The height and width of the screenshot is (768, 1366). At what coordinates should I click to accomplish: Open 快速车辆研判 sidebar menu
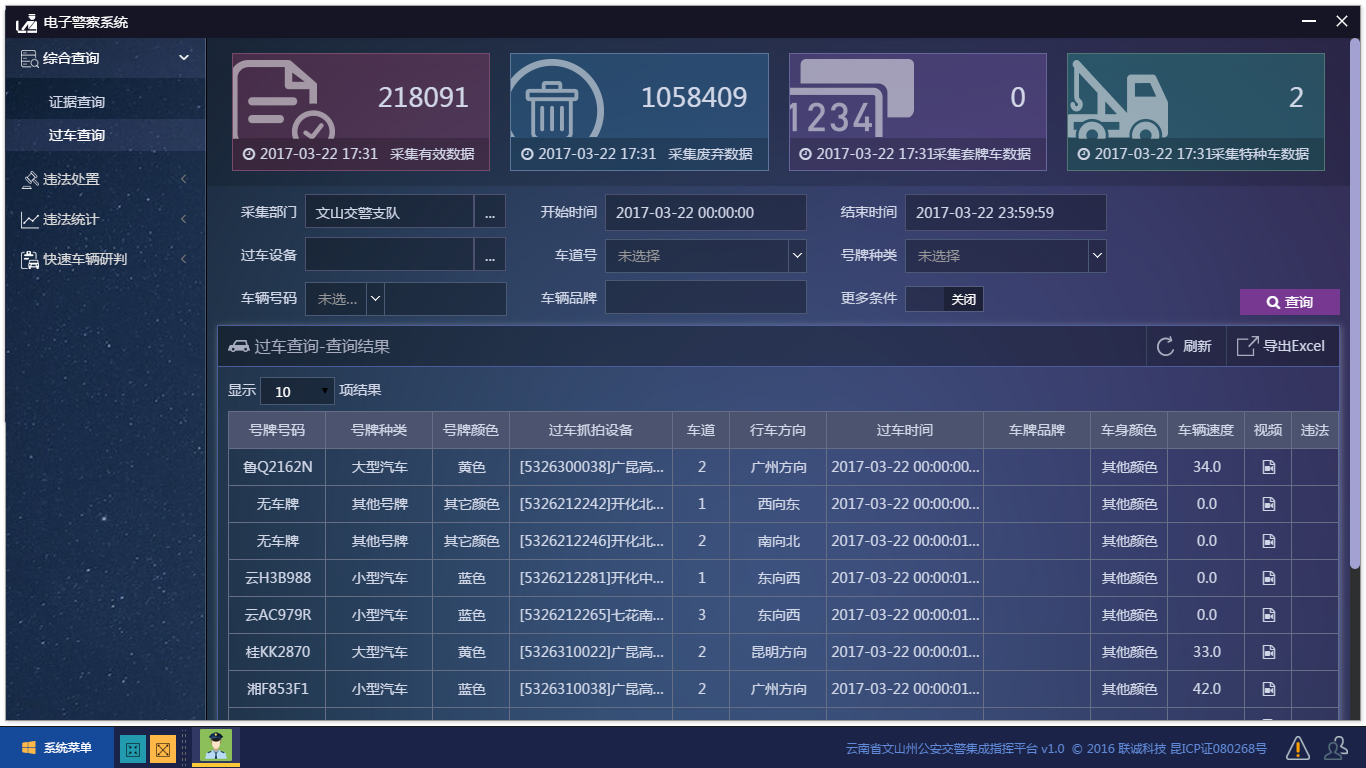[104, 259]
